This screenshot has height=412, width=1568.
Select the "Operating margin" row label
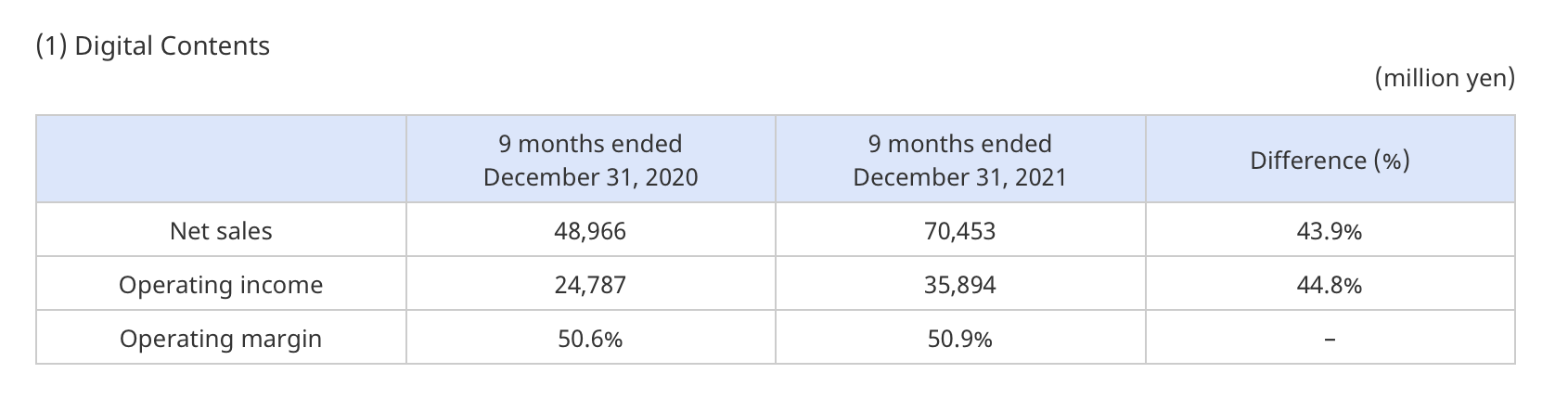point(221,339)
